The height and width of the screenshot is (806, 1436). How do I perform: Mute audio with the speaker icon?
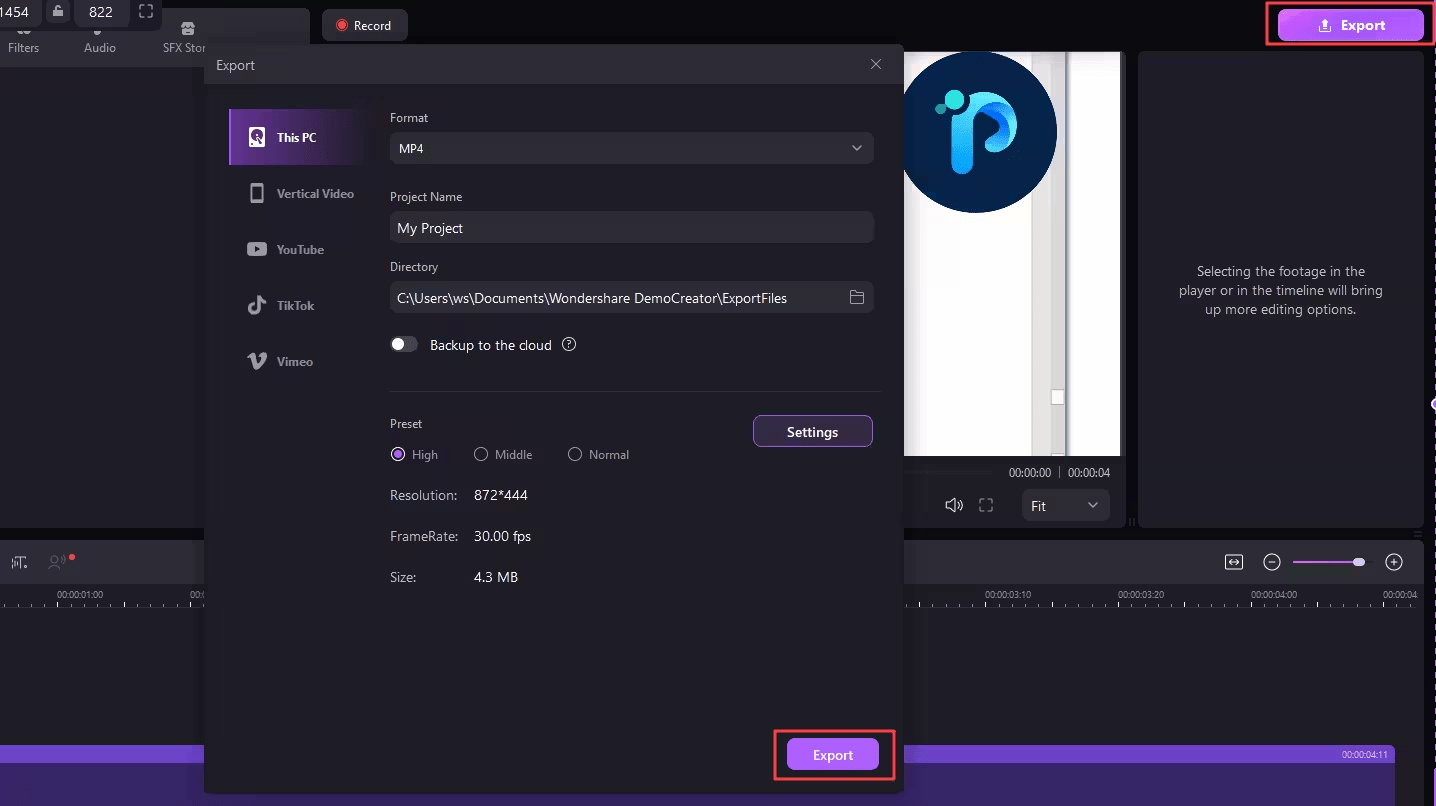pos(953,505)
